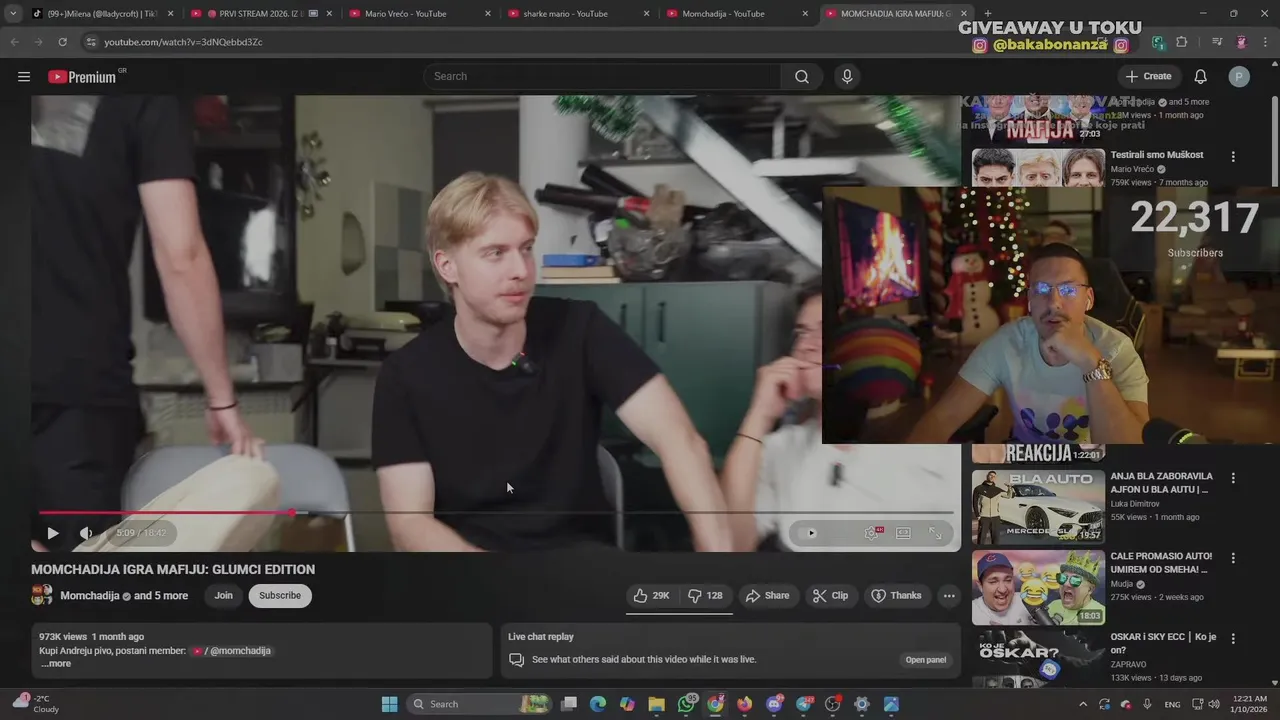Viewport: 1280px width, 720px height.
Task: Switch to theater mode
Action: pyautogui.click(x=903, y=533)
